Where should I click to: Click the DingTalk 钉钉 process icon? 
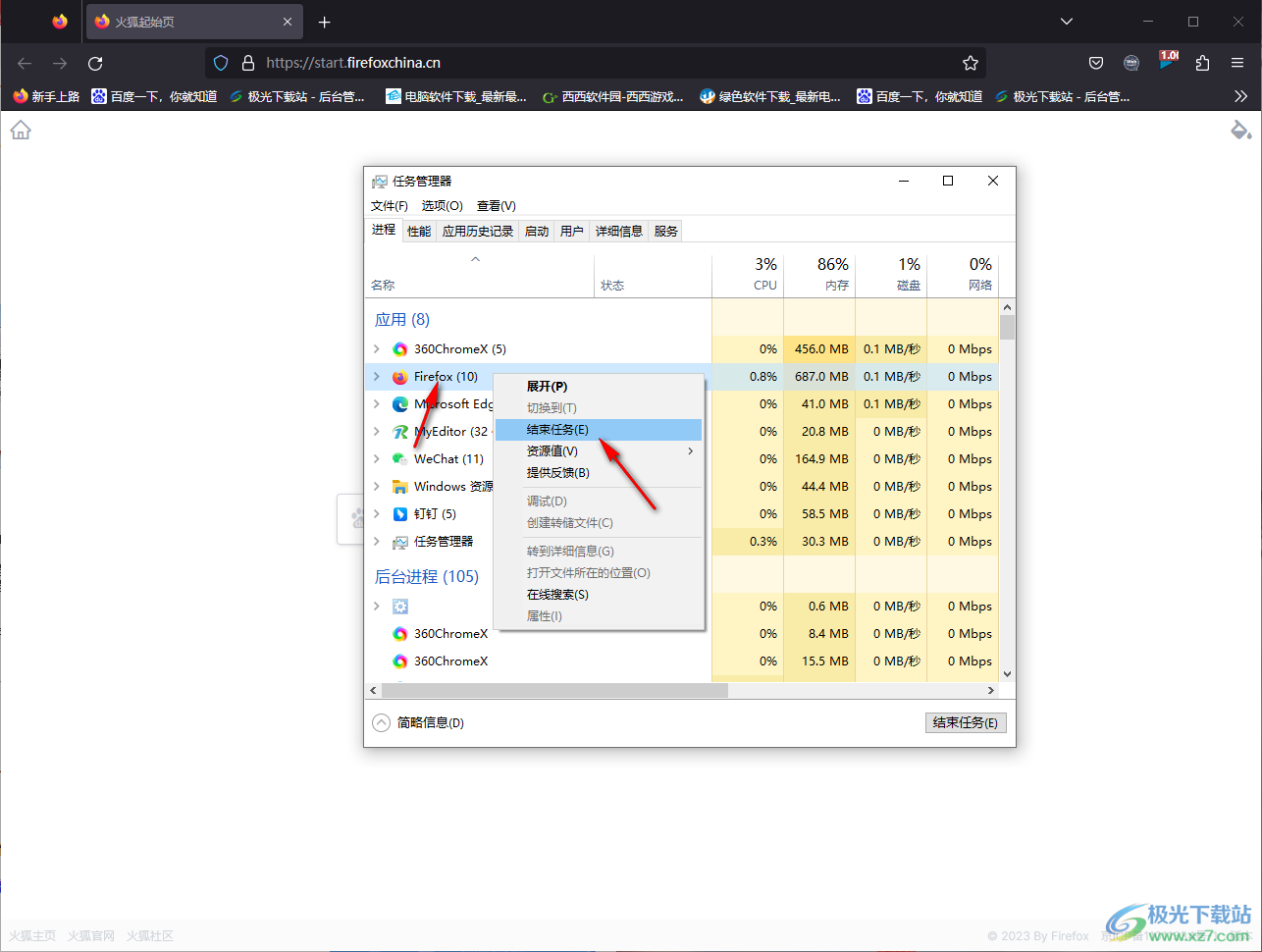coord(400,514)
